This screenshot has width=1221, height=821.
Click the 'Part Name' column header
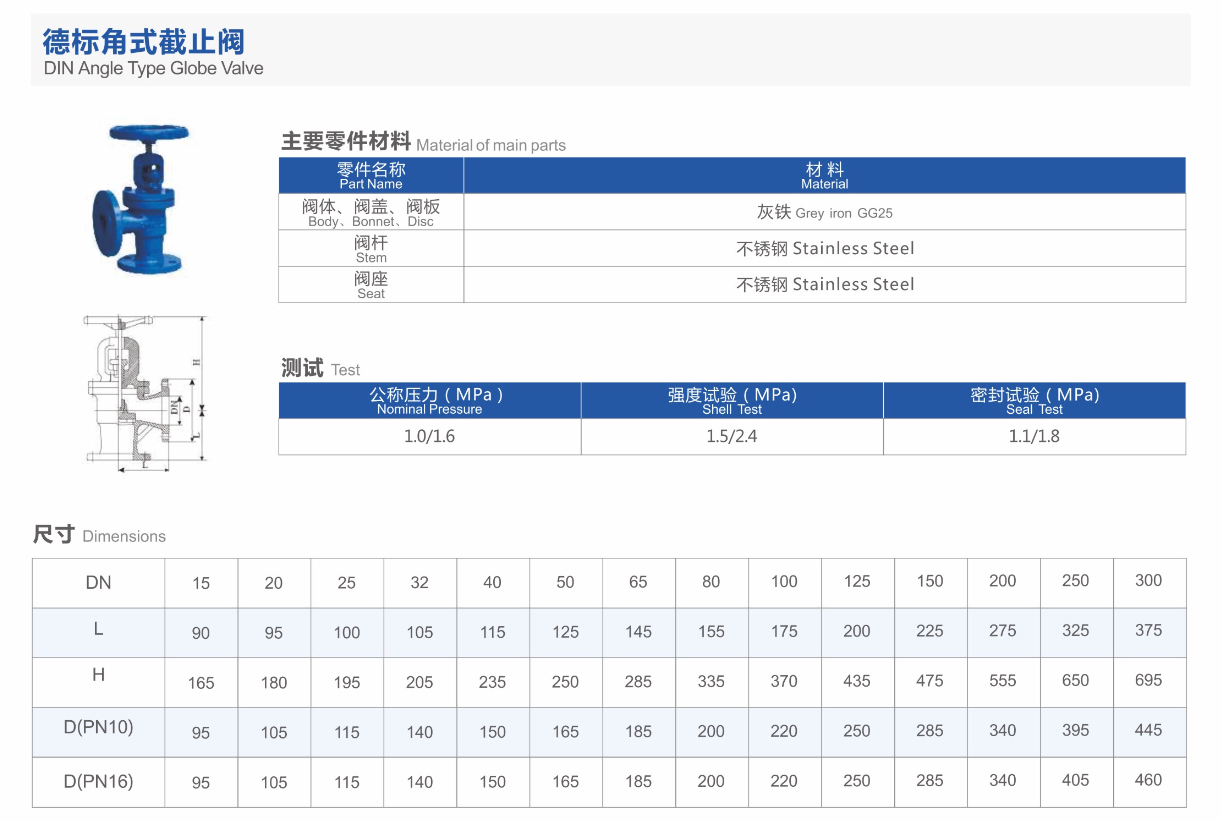(371, 175)
